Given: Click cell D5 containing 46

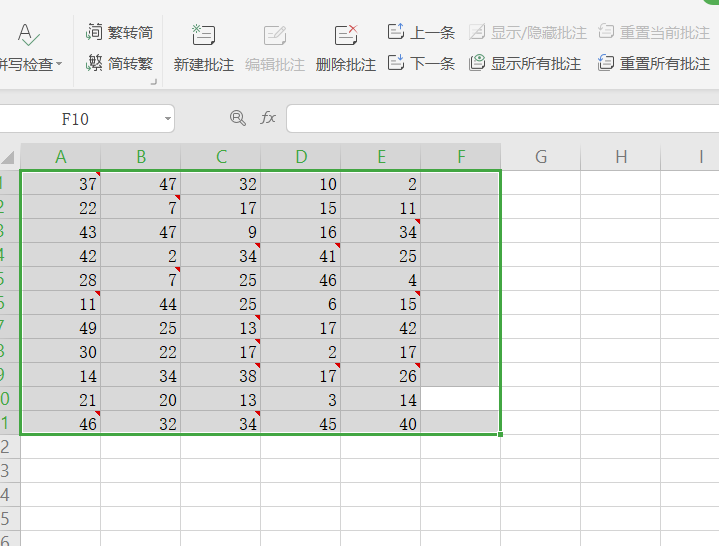Looking at the screenshot, I should 301,279.
